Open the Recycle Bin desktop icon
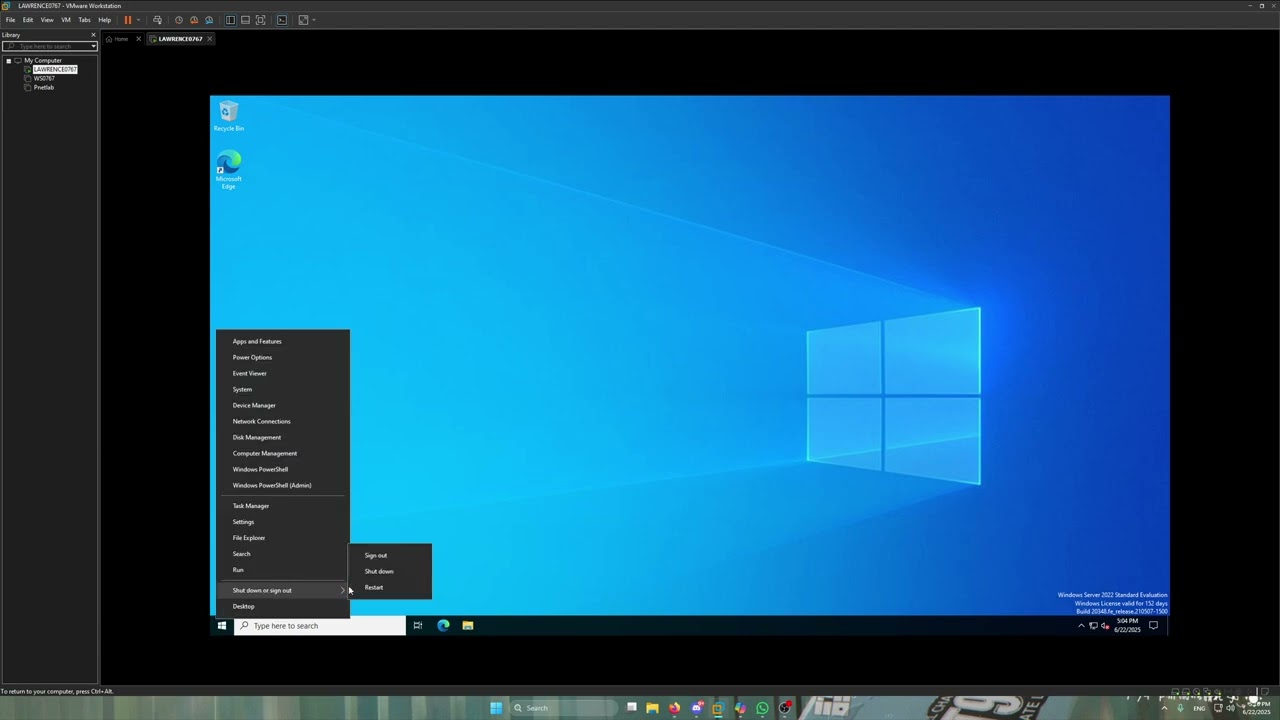This screenshot has height=720, width=1280. click(229, 116)
